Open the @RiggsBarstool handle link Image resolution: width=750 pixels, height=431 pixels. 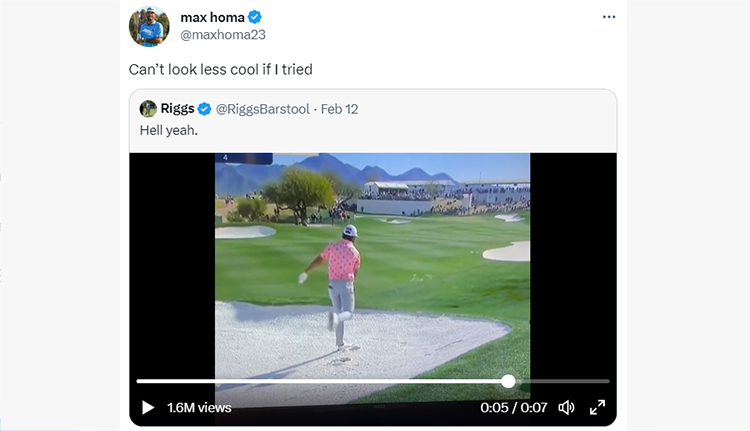point(263,109)
